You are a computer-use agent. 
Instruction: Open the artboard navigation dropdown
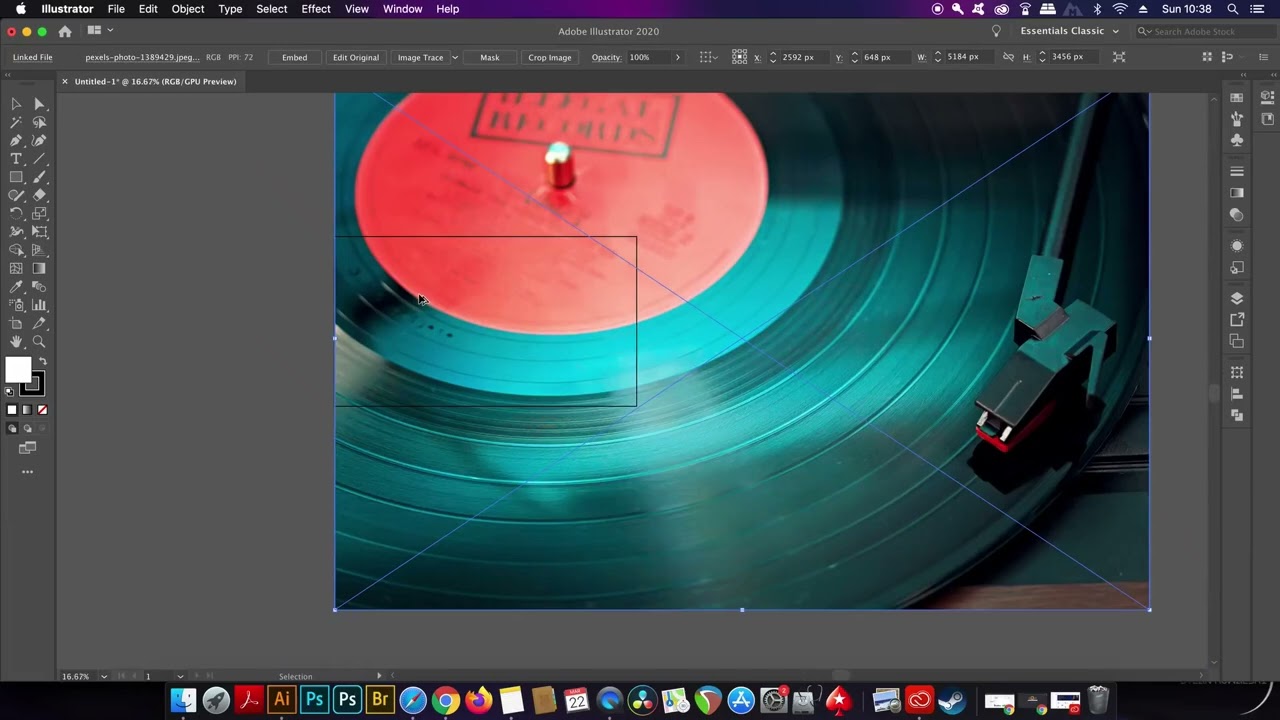pos(180,676)
